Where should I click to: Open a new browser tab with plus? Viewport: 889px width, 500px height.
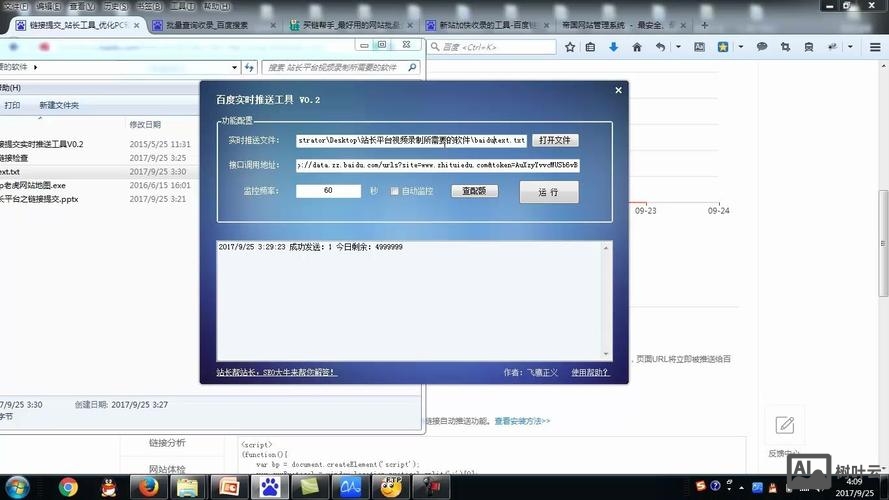pos(705,26)
